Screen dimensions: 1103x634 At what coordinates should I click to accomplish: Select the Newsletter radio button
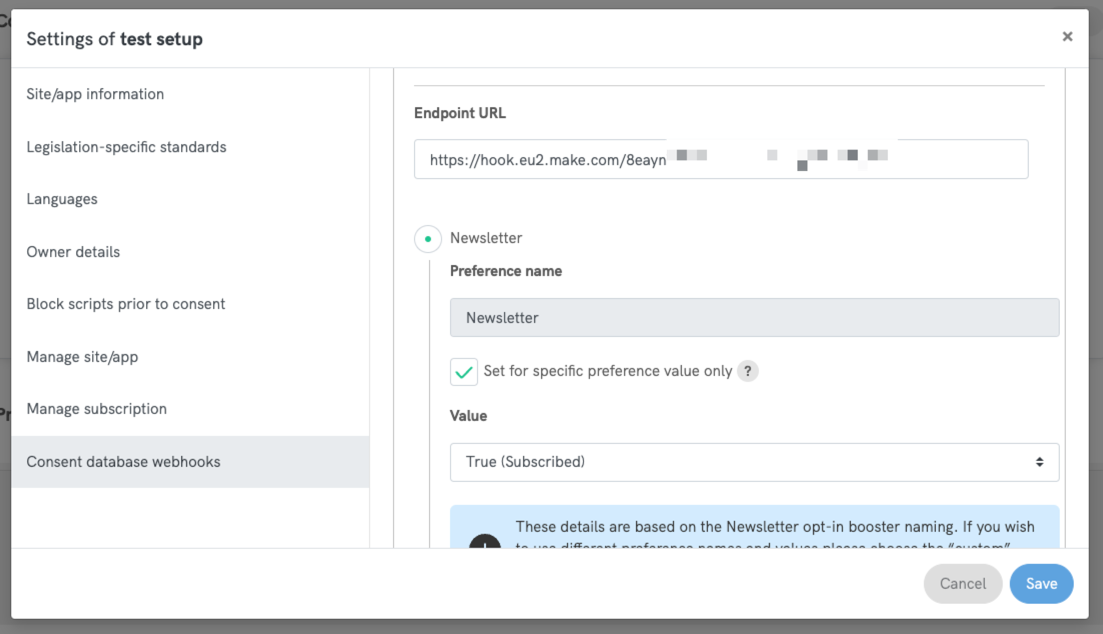point(429,238)
